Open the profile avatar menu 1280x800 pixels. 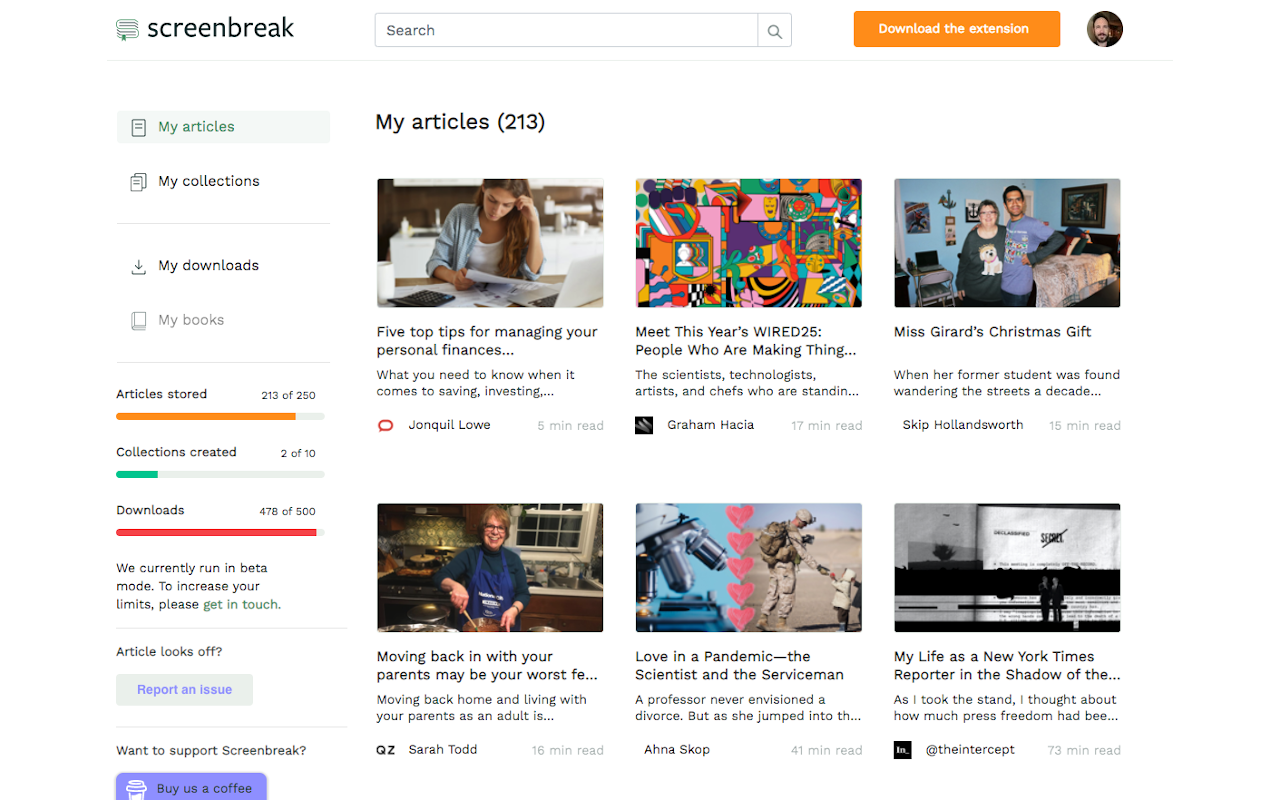click(x=1105, y=29)
